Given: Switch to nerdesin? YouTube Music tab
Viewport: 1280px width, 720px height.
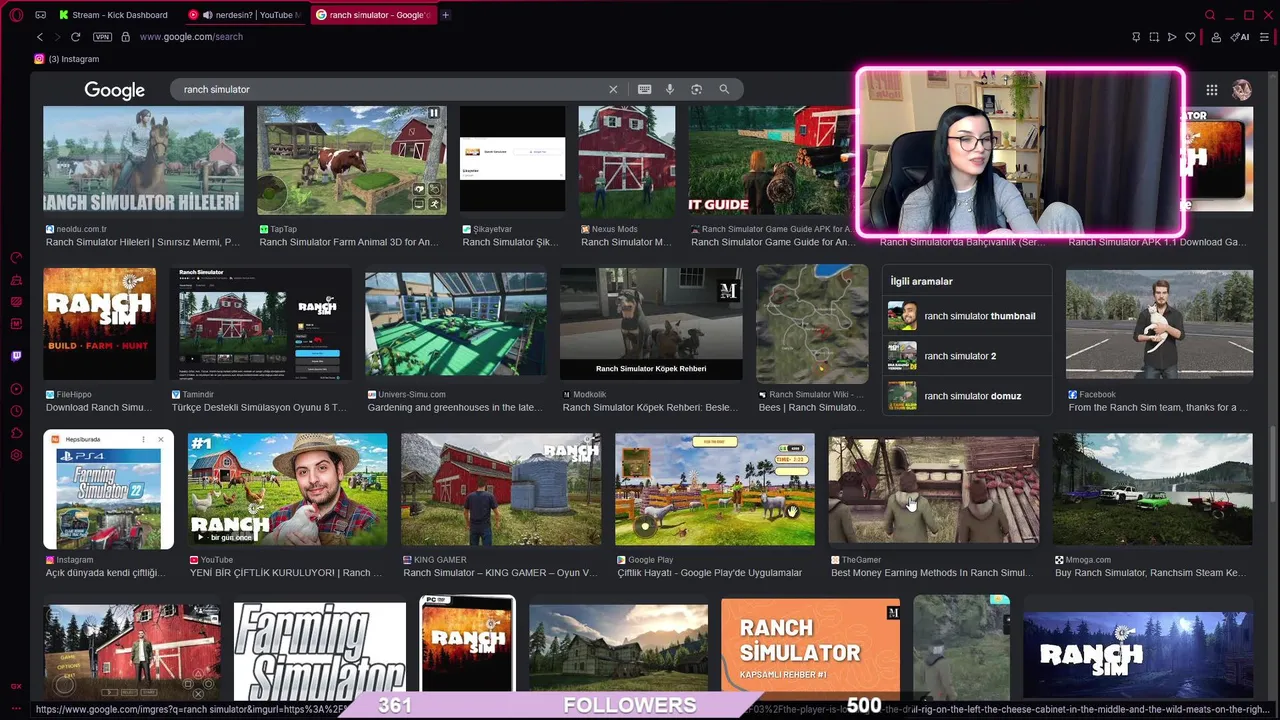Looking at the screenshot, I should point(244,15).
